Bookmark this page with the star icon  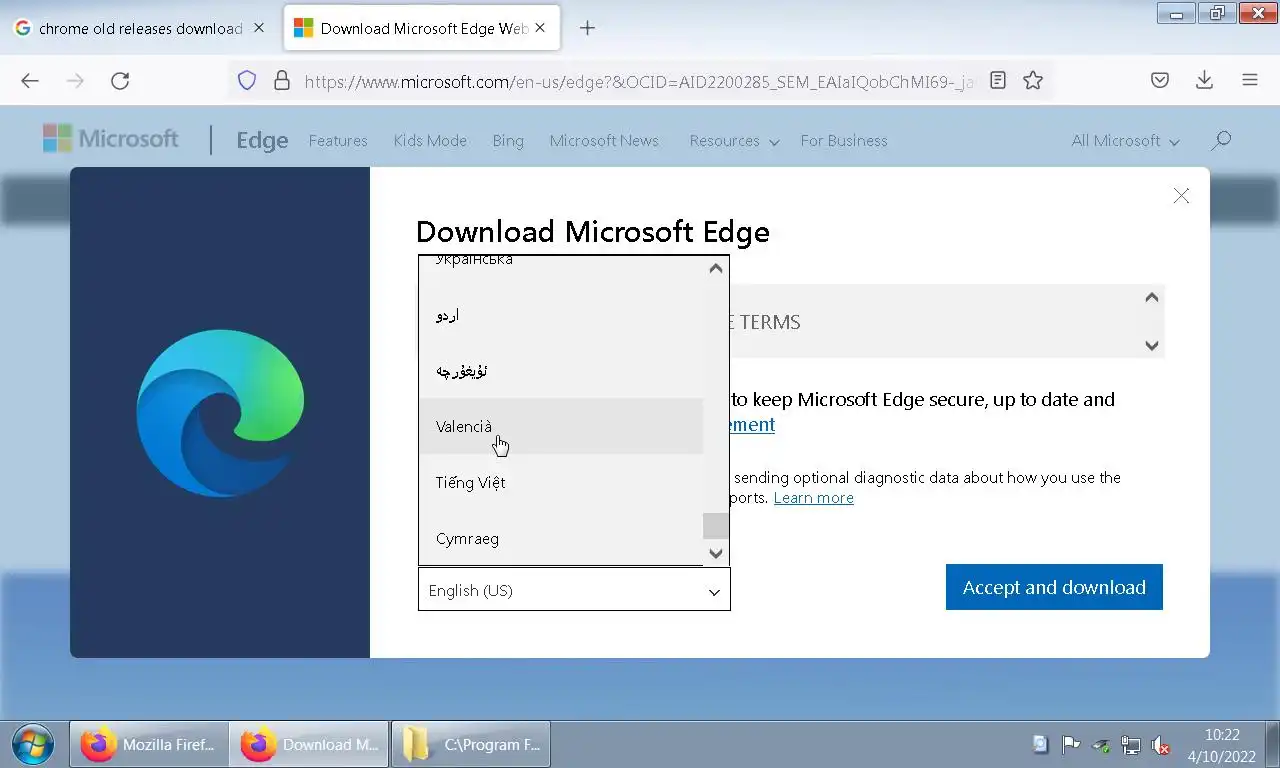1033,80
